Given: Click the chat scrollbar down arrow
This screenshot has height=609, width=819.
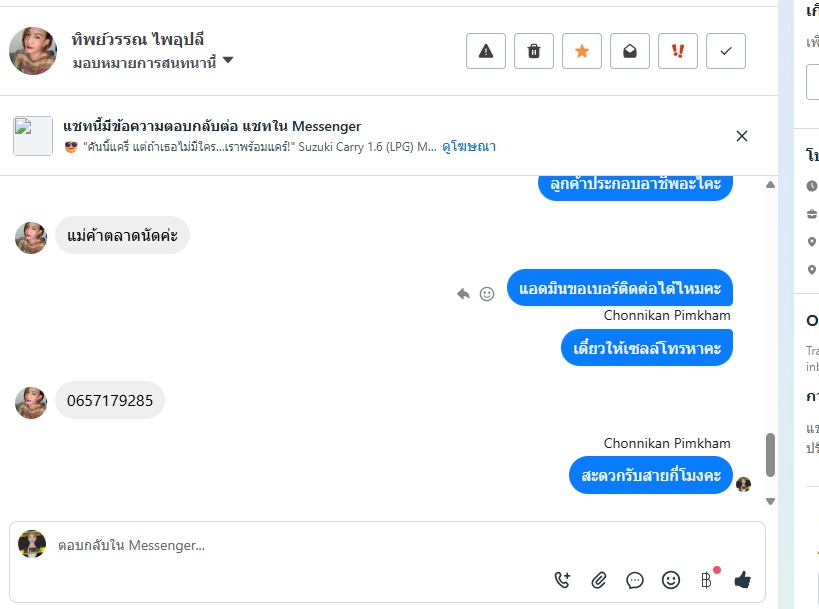Looking at the screenshot, I should click(x=770, y=501).
